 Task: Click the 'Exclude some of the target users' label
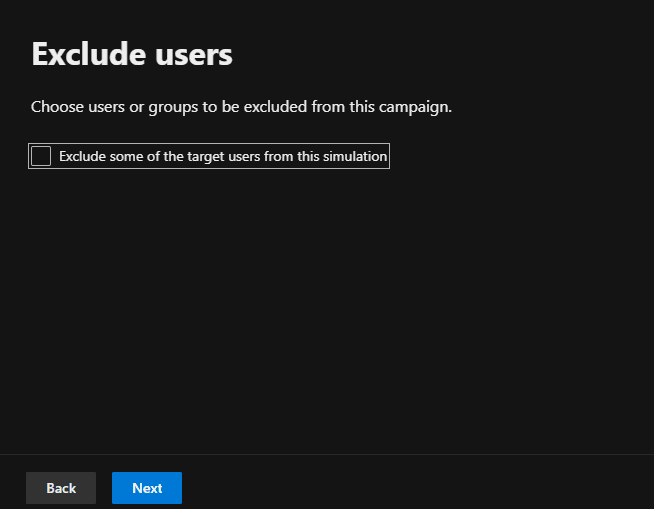[x=223, y=156]
